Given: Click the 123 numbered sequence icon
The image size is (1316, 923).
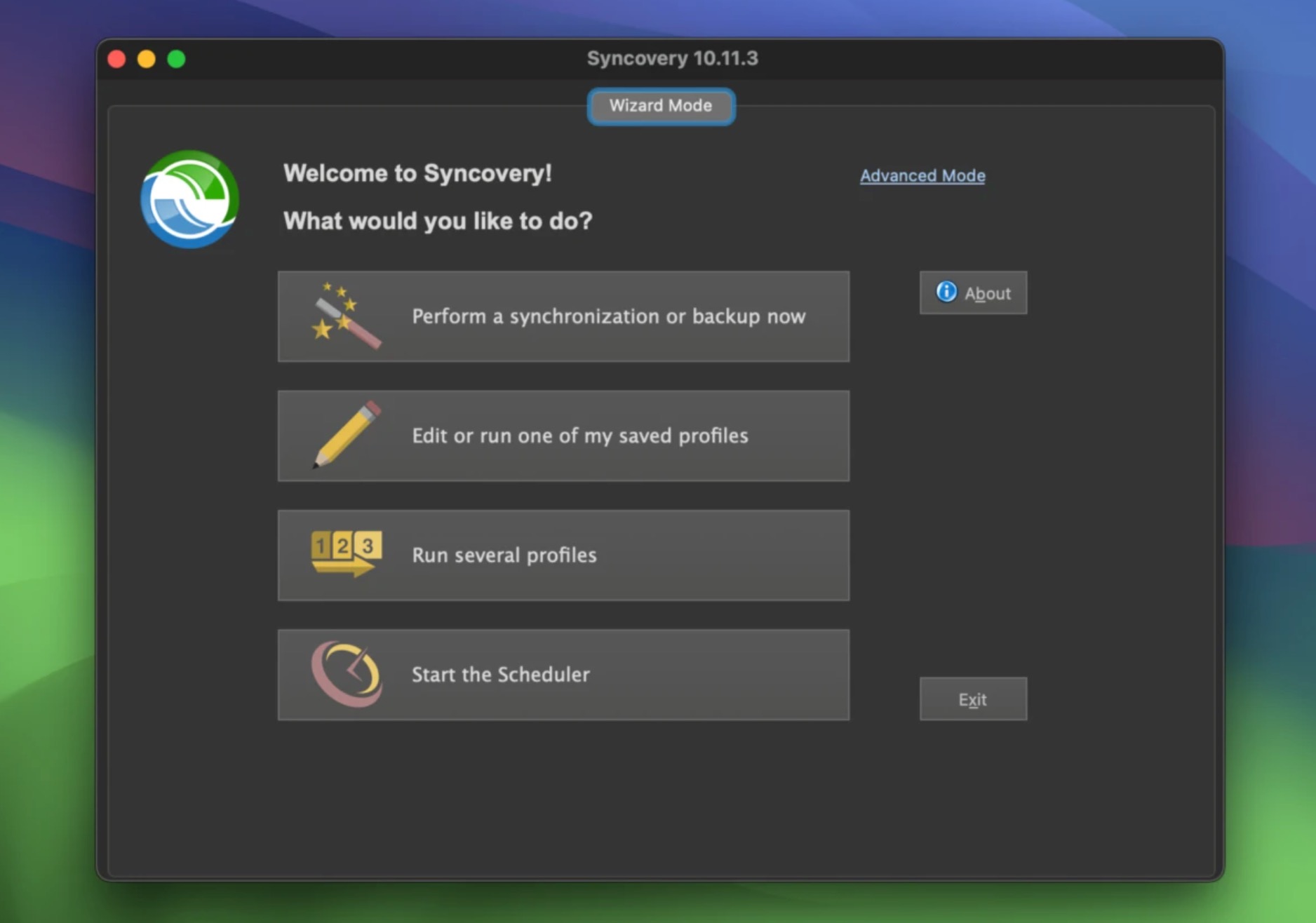Looking at the screenshot, I should coord(347,554).
